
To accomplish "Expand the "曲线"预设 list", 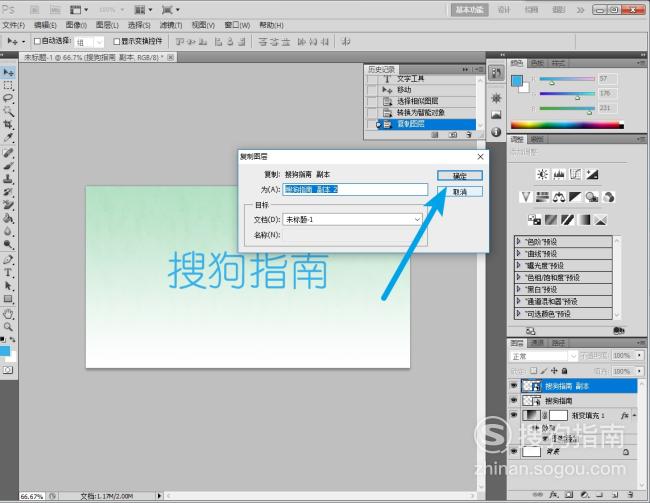I will click(x=518, y=253).
